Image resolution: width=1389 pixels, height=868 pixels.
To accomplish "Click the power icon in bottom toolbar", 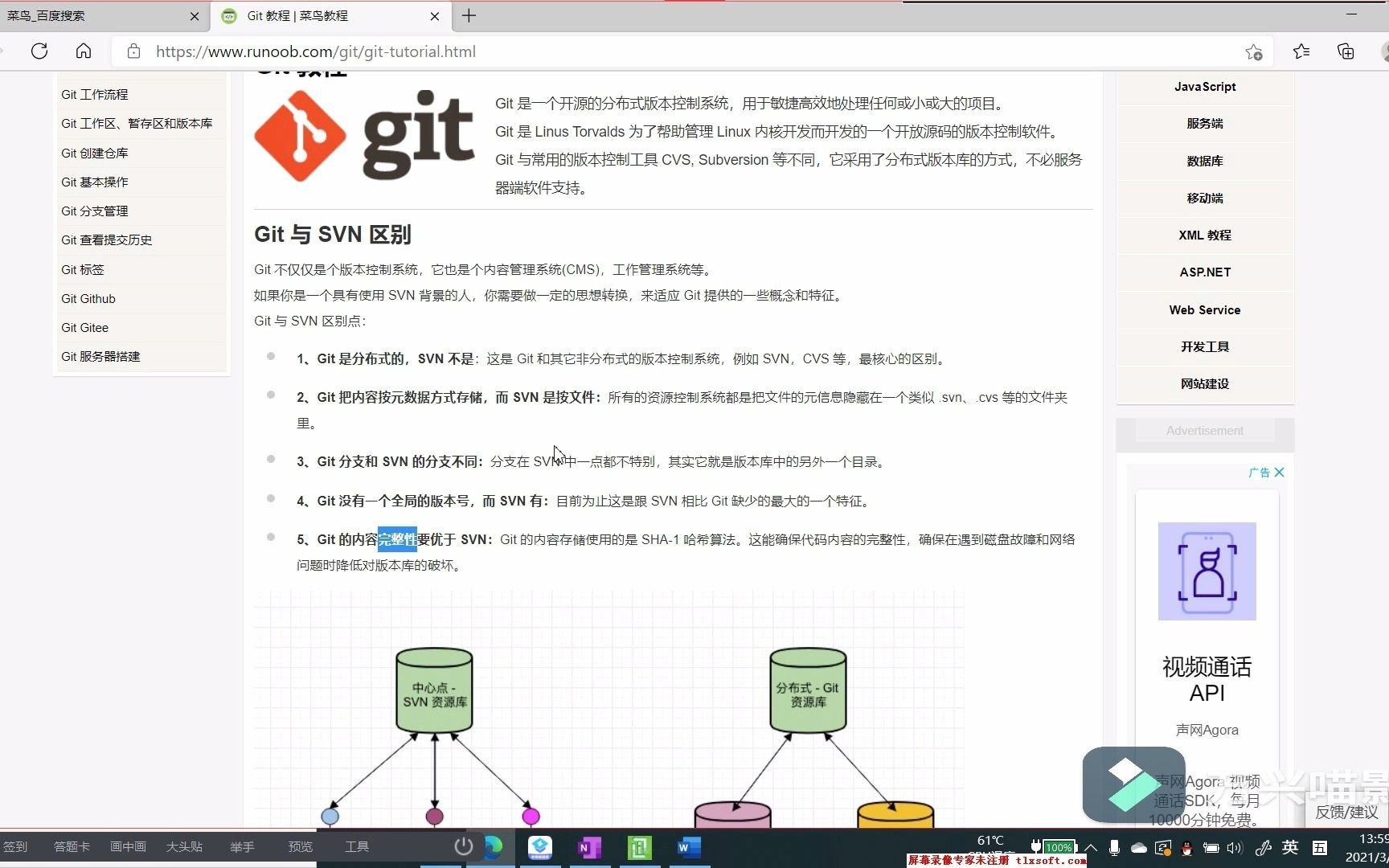I will coord(464,846).
